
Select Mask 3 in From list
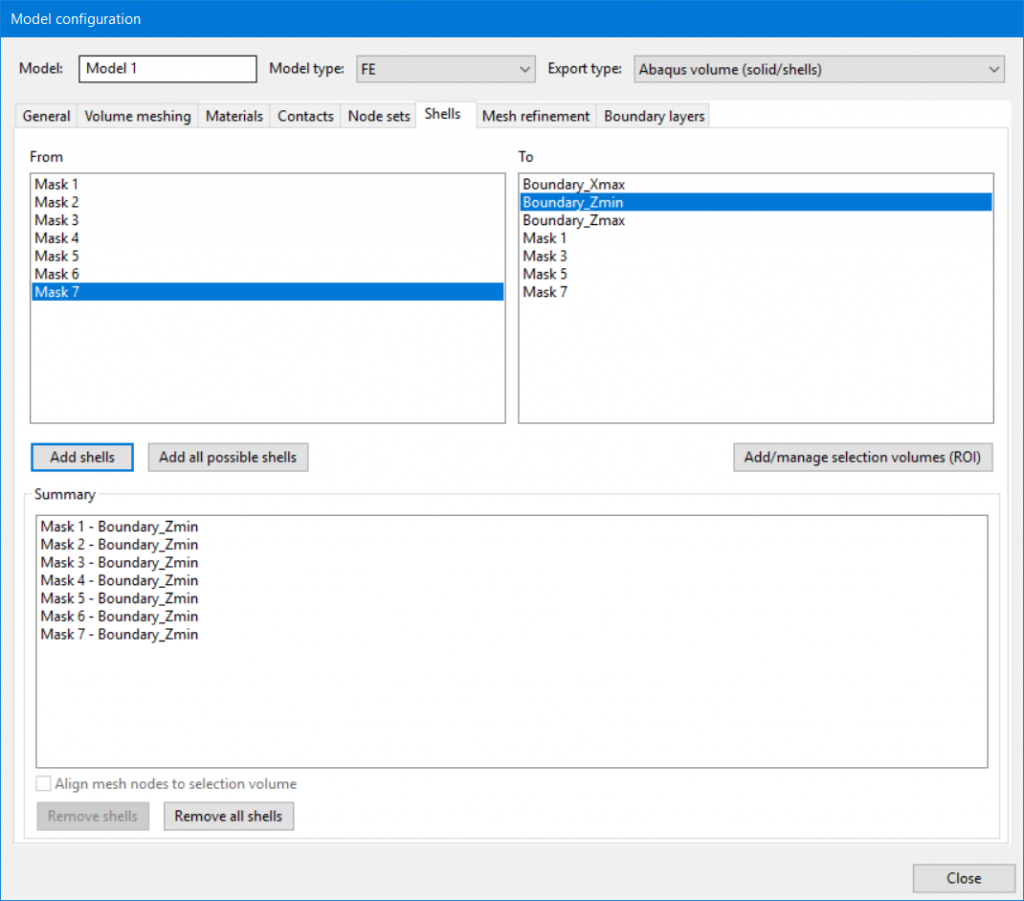268,220
